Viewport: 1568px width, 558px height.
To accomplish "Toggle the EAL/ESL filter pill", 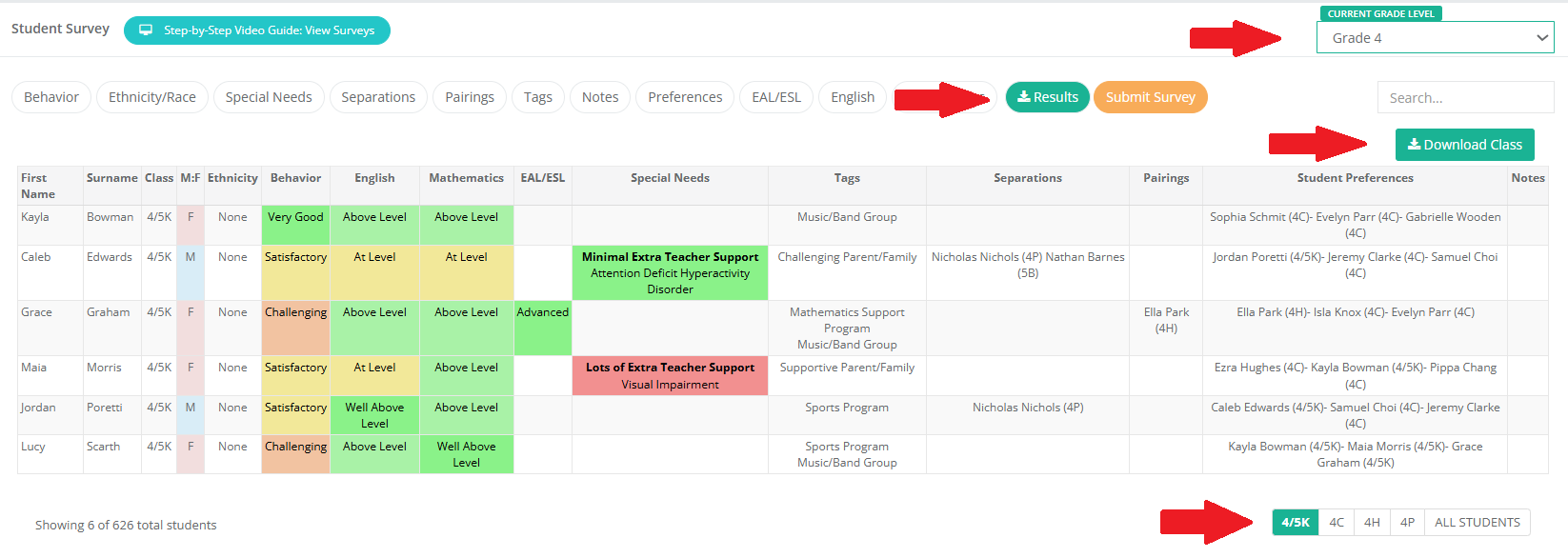I will pyautogui.click(x=776, y=97).
